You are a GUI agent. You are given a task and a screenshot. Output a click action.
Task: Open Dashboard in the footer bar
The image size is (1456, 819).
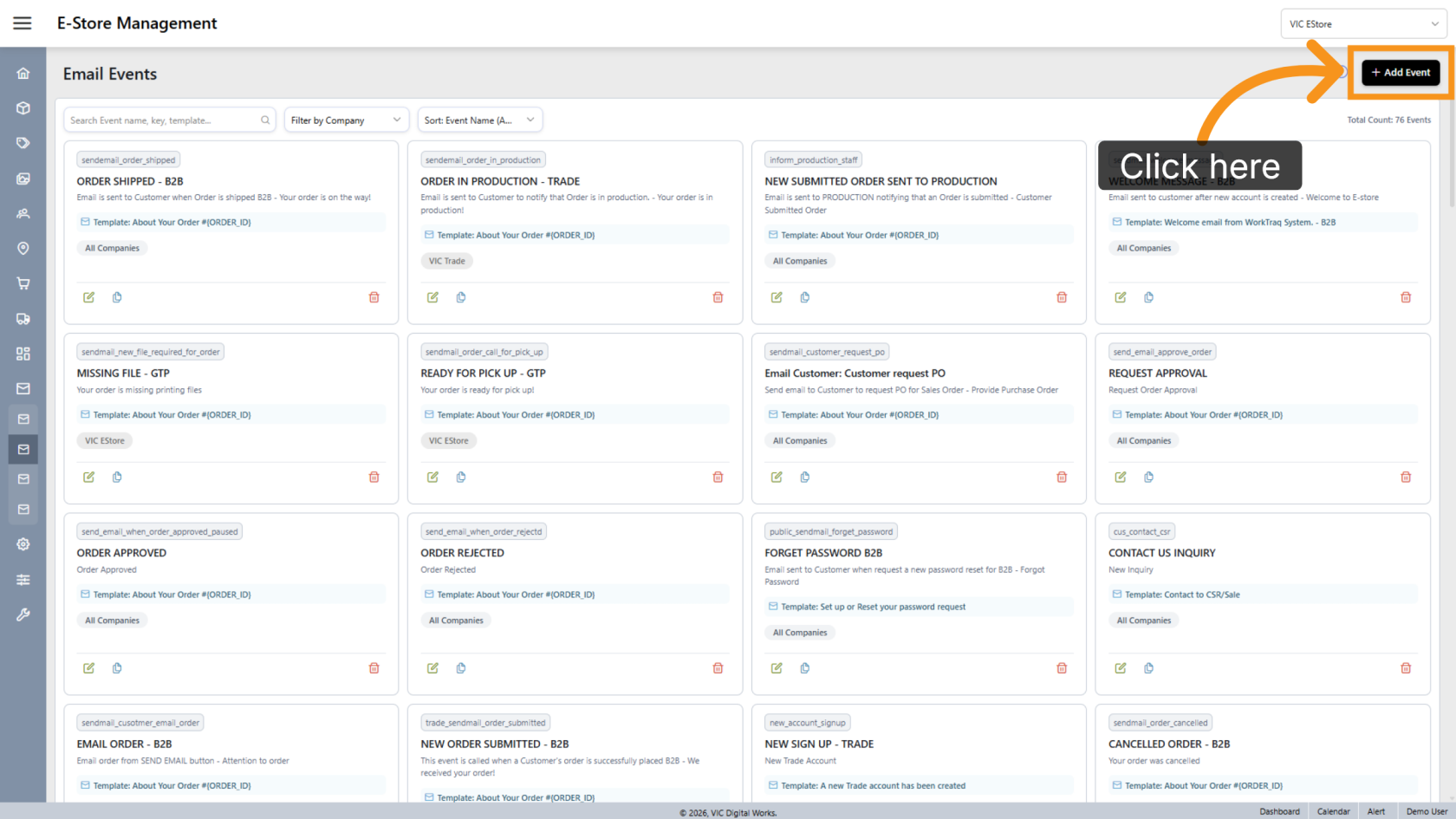(1279, 811)
